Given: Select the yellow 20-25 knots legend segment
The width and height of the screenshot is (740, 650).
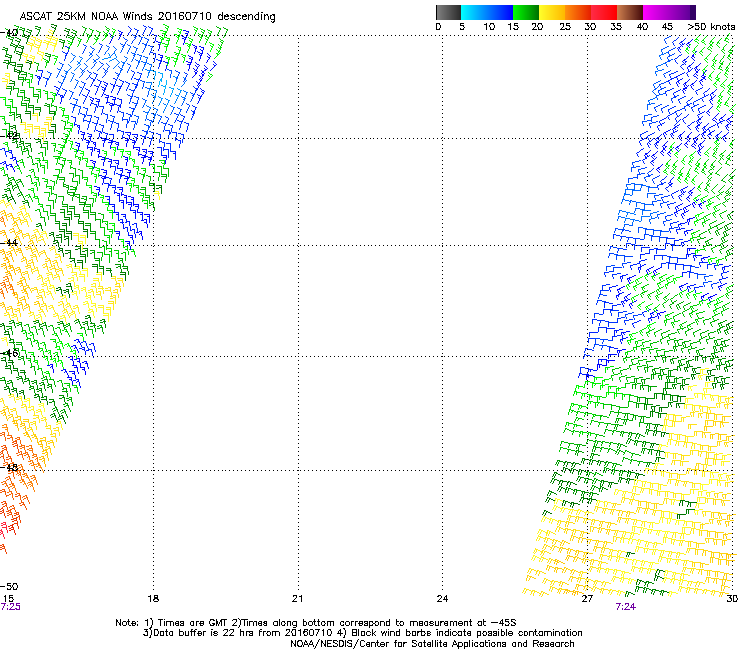Looking at the screenshot, I should click(552, 12).
